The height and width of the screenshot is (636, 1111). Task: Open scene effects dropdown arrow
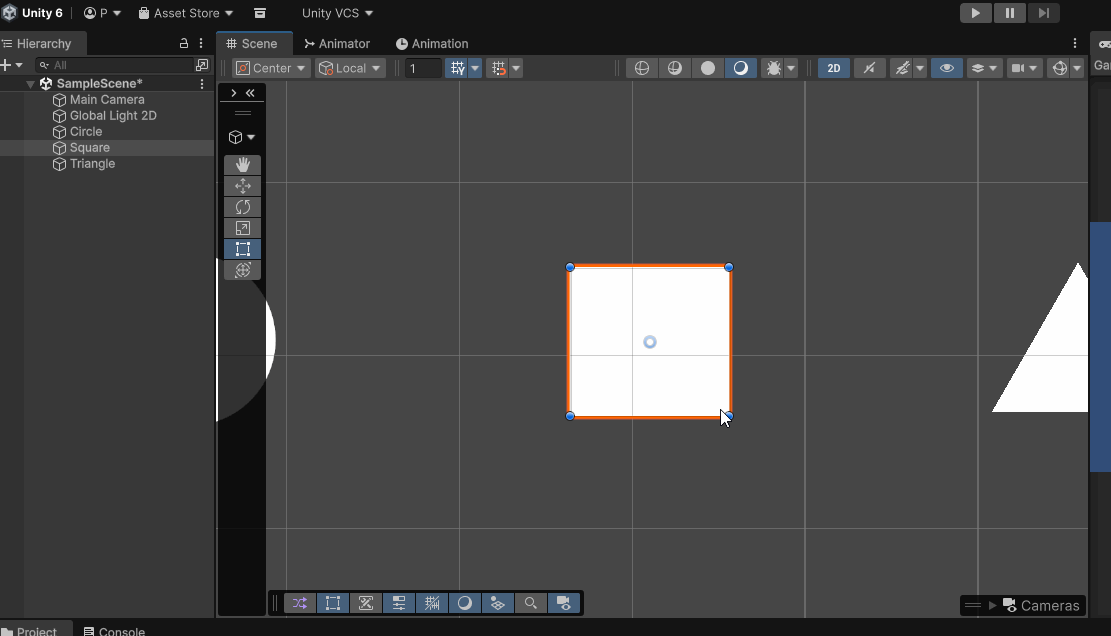click(920, 68)
